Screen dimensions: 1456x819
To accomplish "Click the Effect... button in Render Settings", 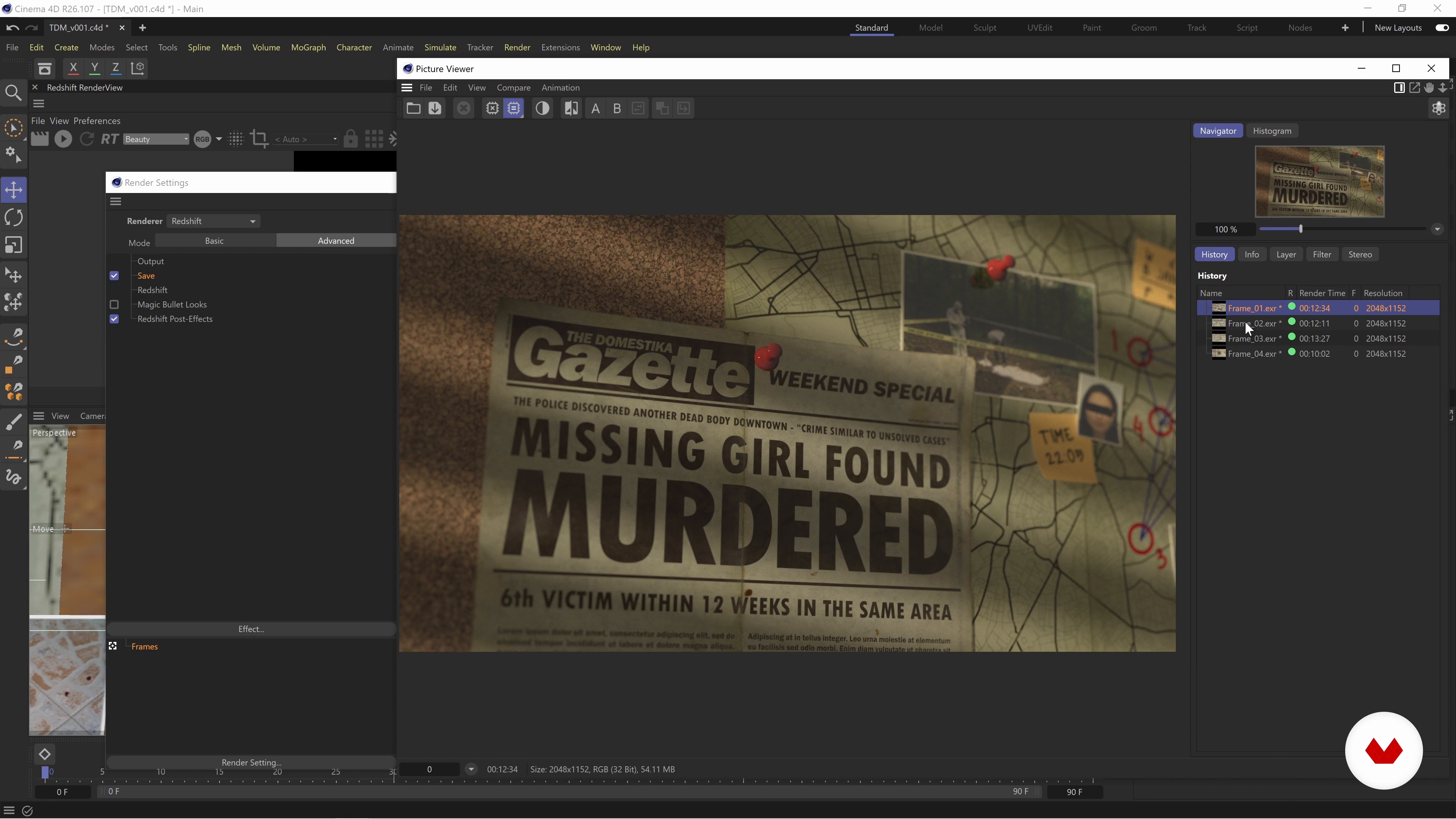I will pos(251,629).
